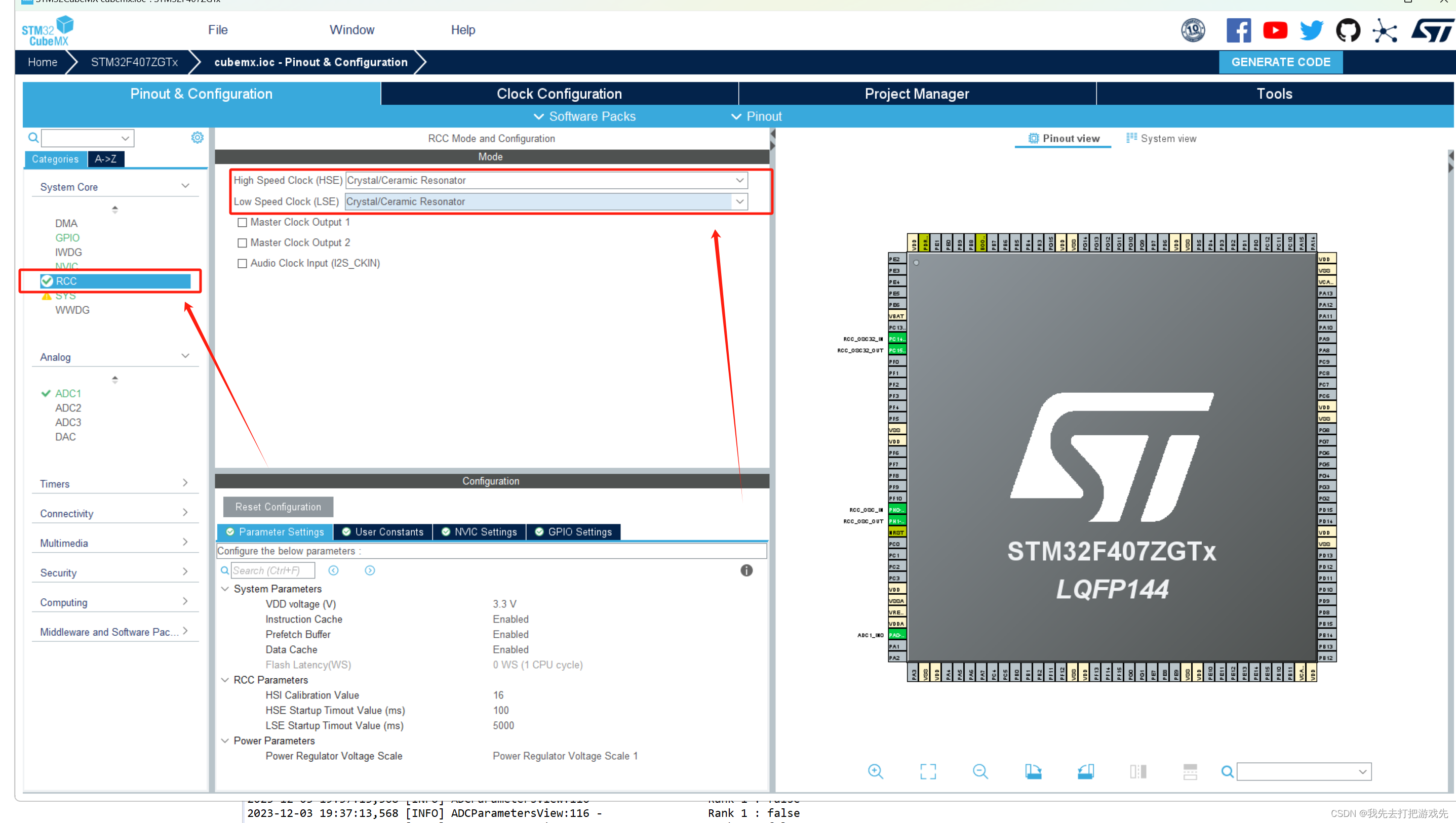Image resolution: width=1456 pixels, height=823 pixels.
Task: Open the Help menu
Action: [462, 29]
